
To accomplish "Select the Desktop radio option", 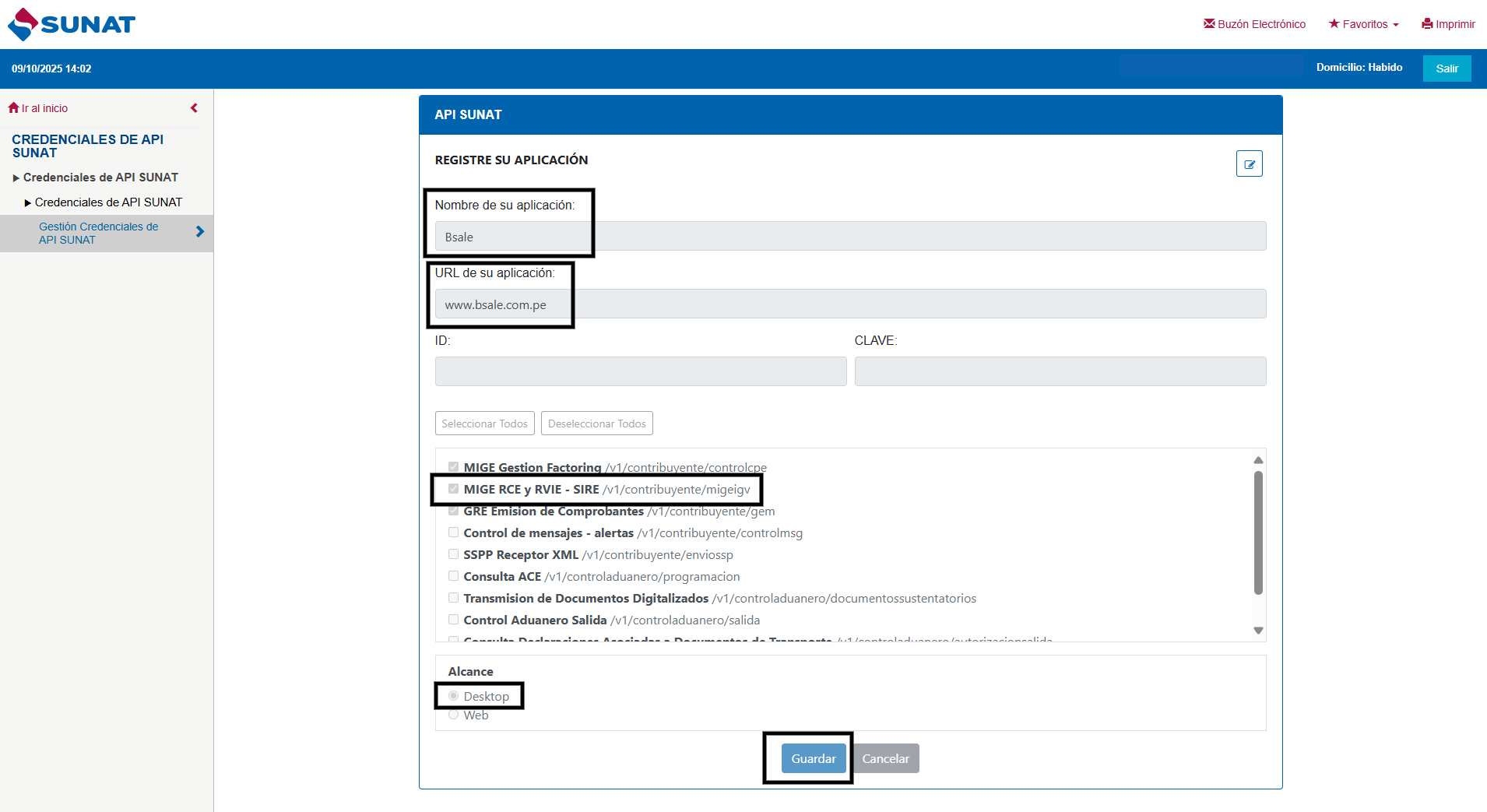I will 453,696.
